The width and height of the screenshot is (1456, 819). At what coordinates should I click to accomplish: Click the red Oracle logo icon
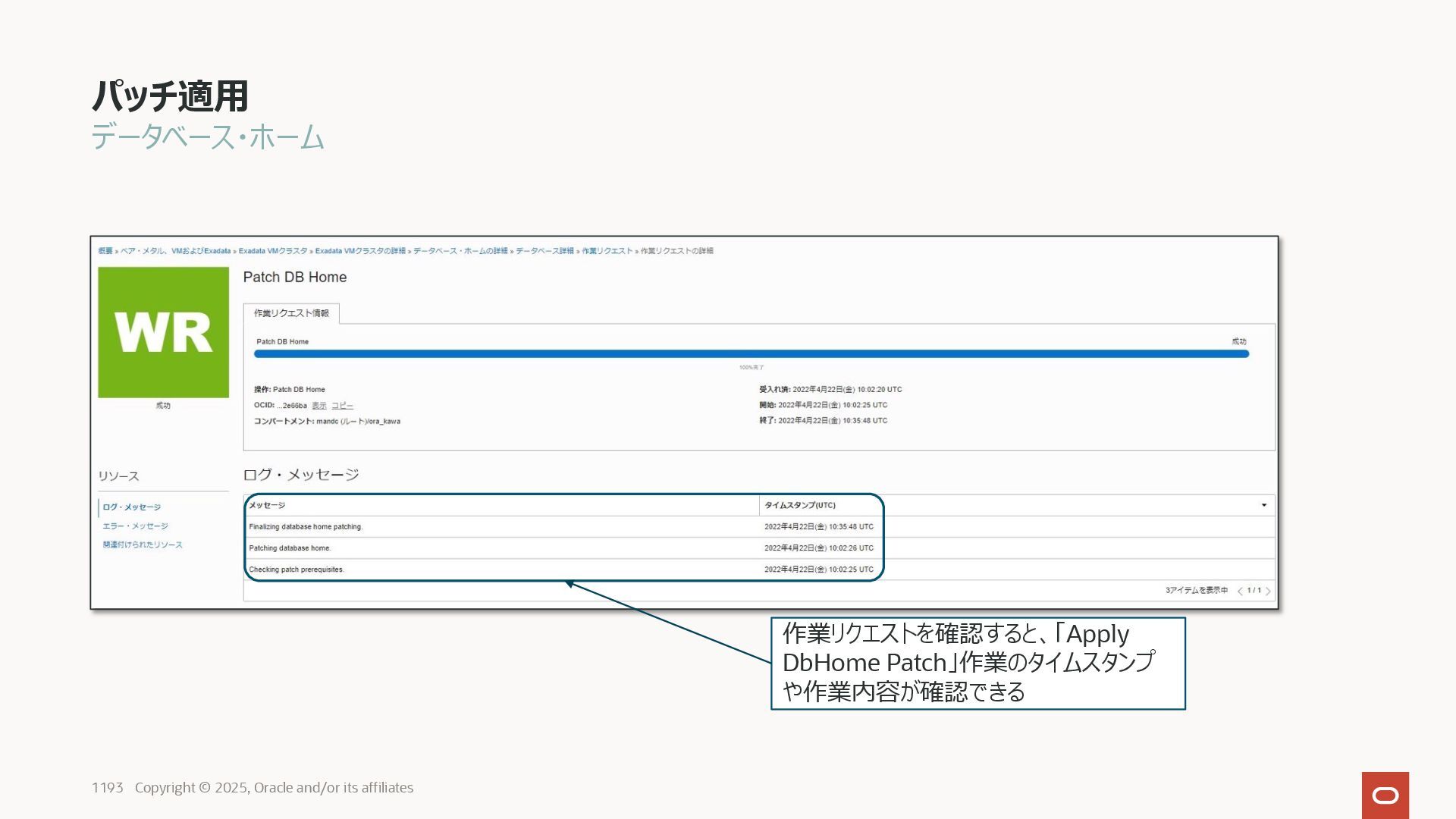point(1385,795)
